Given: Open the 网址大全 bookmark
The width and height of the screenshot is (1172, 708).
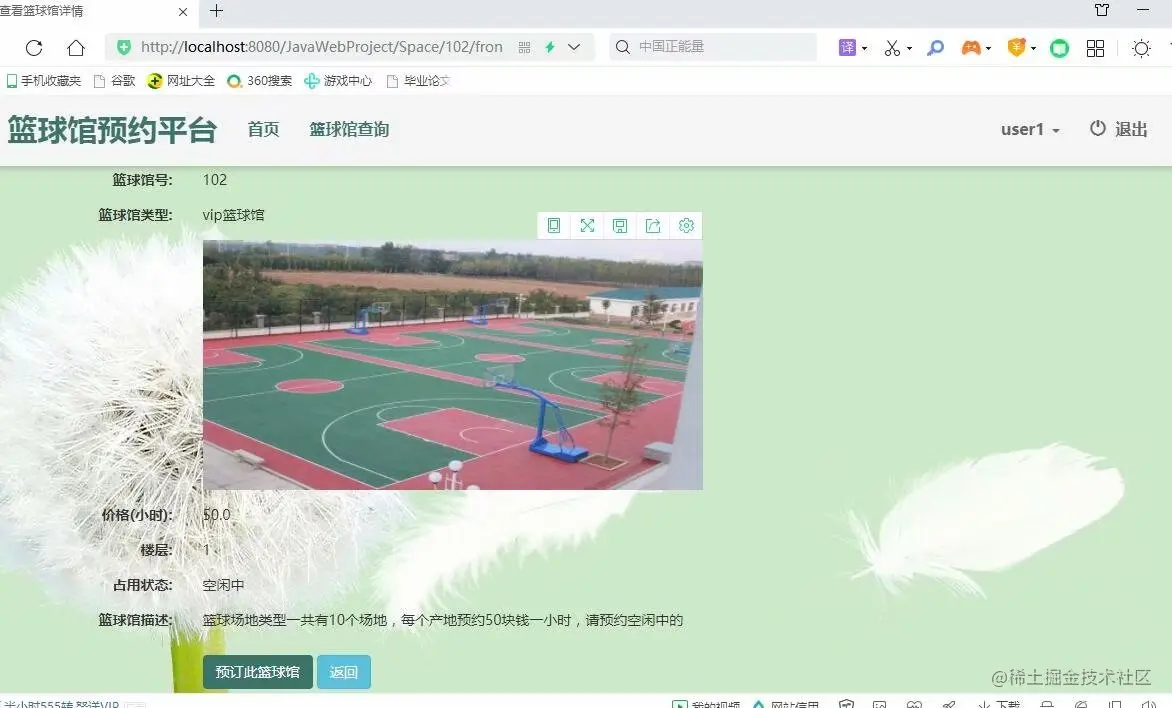Looking at the screenshot, I should (181, 81).
